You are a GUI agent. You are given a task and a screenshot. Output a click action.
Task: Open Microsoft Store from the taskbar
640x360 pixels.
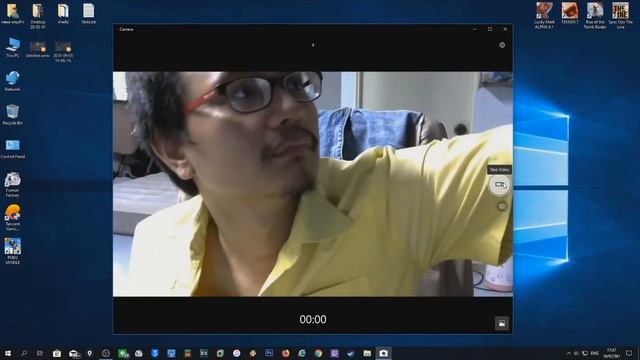pyautogui.click(x=57, y=353)
